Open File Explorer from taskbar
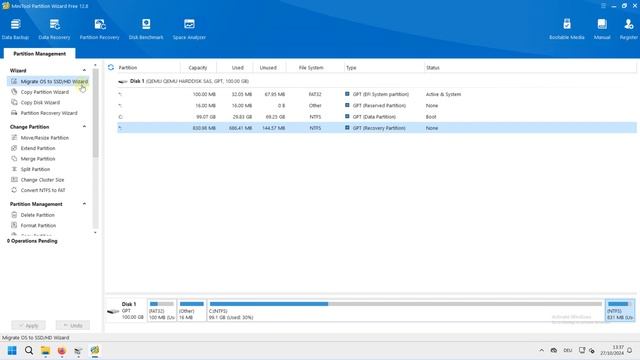 (45, 350)
